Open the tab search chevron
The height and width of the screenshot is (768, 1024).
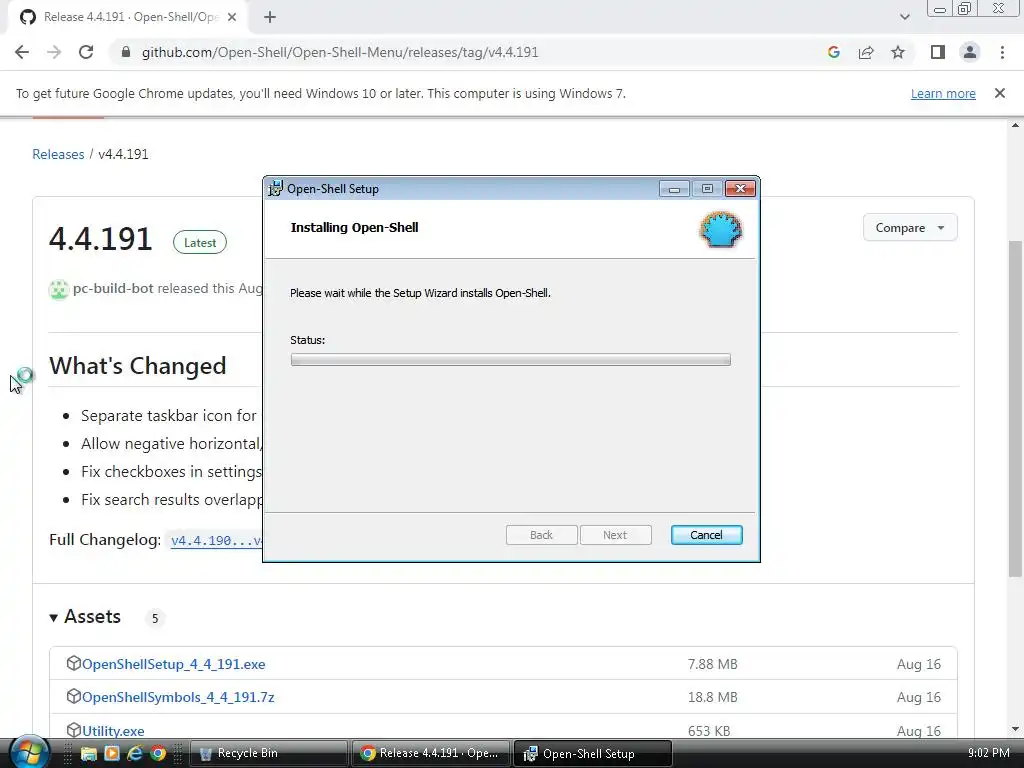click(904, 17)
